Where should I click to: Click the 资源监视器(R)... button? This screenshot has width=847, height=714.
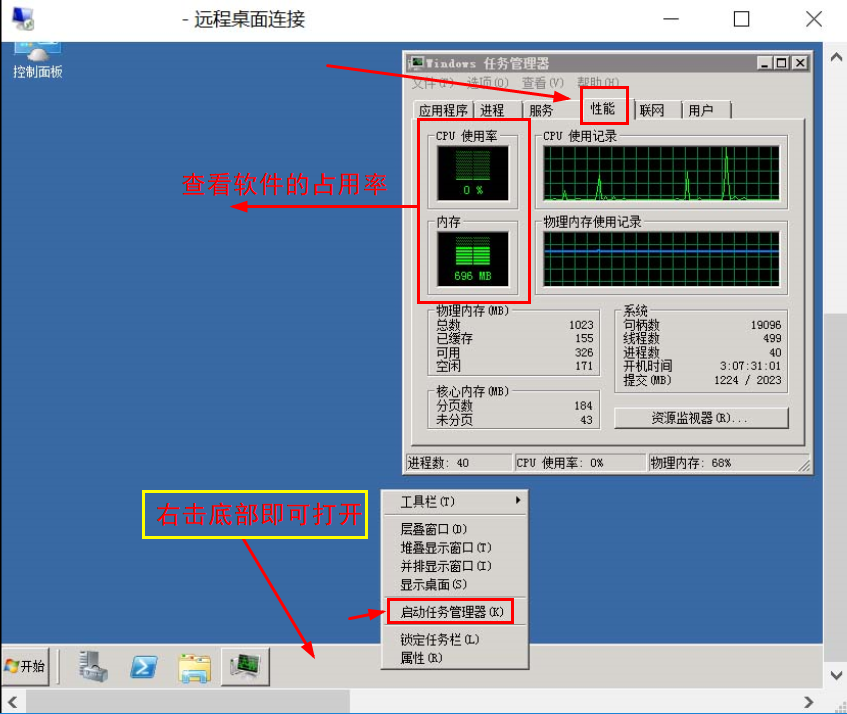700,418
